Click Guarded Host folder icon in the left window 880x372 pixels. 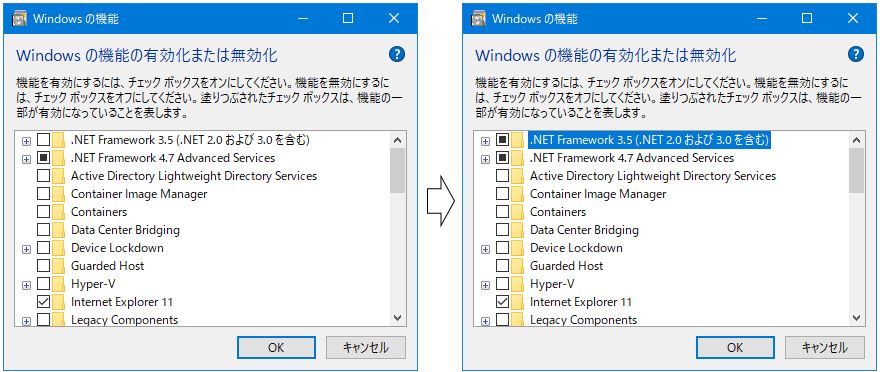point(58,266)
